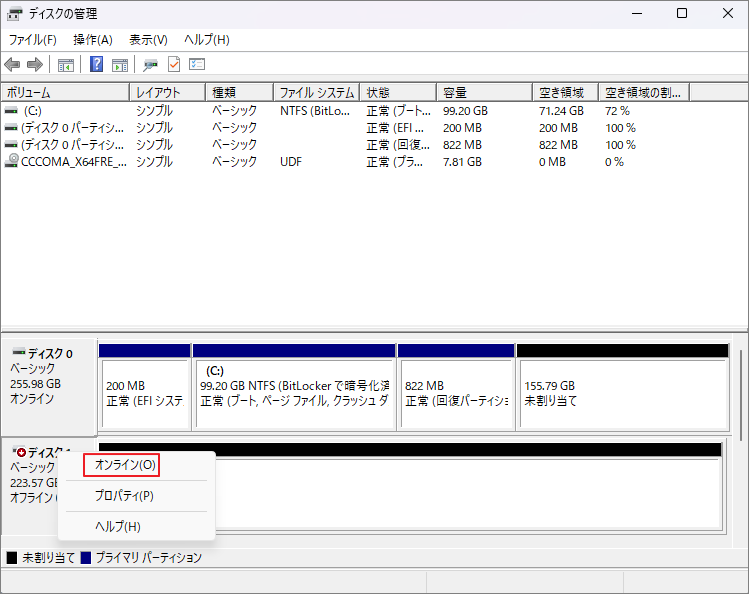Maximize the ディスクの管理 window
The image size is (749, 594).
pos(682,13)
